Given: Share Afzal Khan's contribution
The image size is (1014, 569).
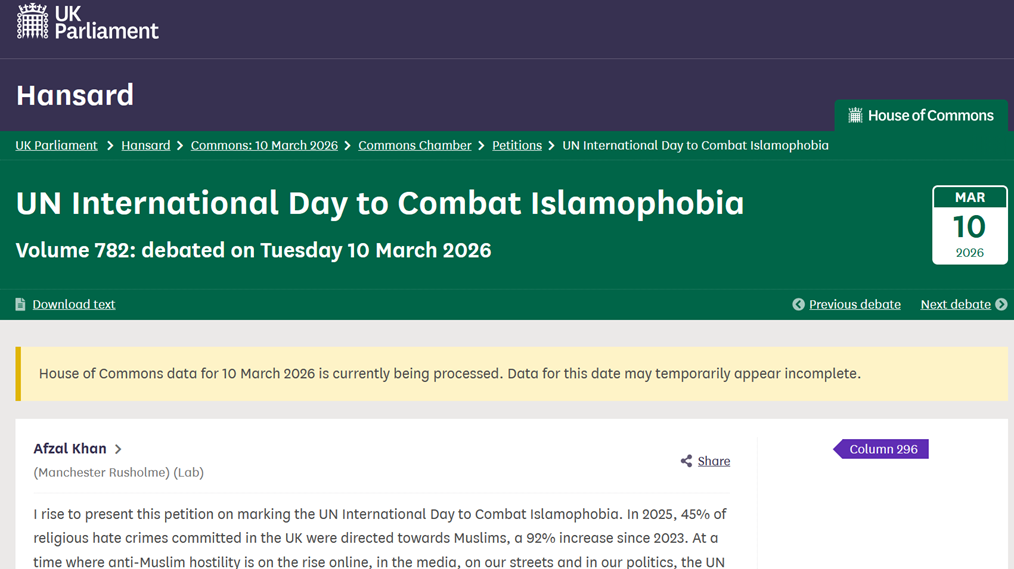Looking at the screenshot, I should click(x=713, y=461).
